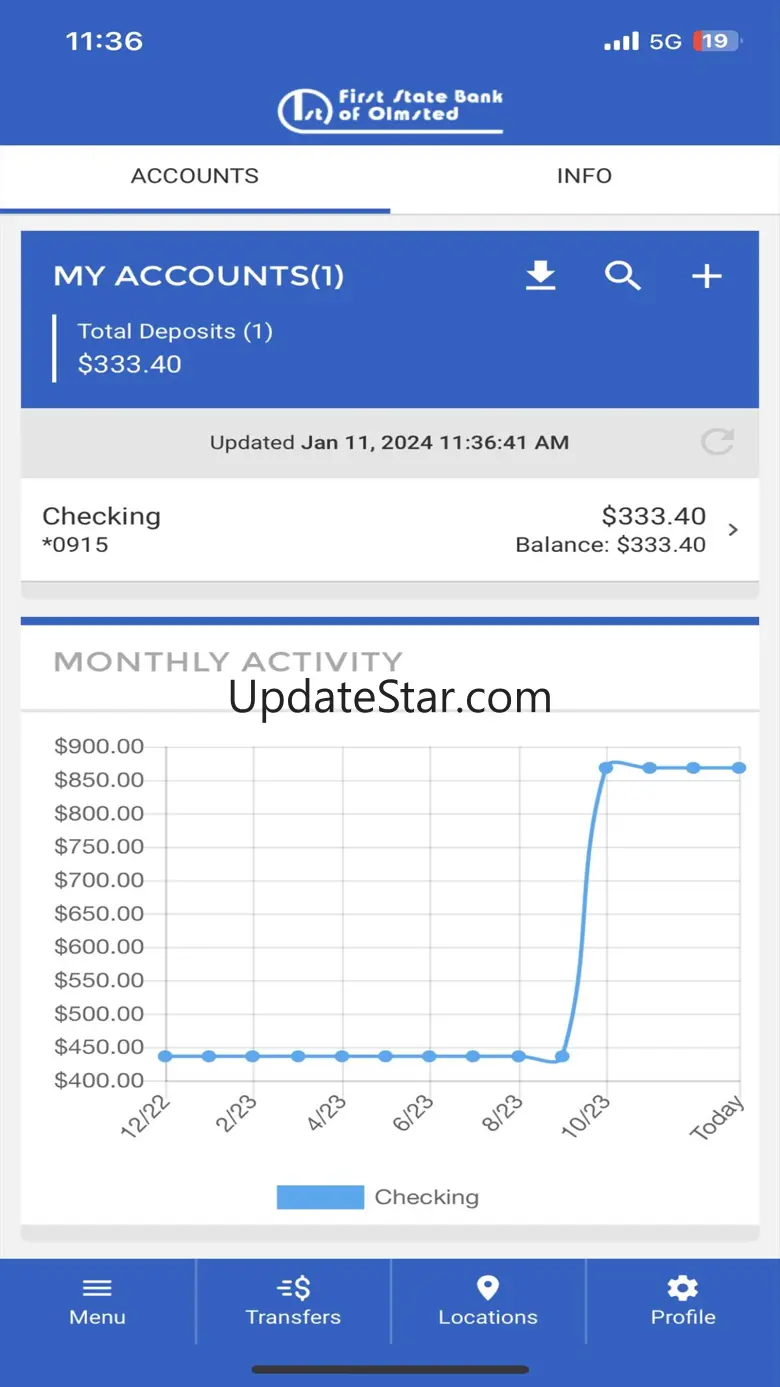Tap the MY ACCOUNTS(1) header
Screen dimensions: 780x1387
199,276
